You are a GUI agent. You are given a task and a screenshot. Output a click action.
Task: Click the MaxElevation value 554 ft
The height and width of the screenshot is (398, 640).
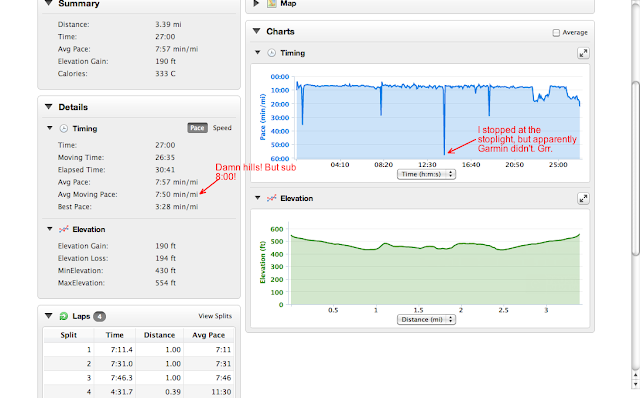[x=165, y=283]
